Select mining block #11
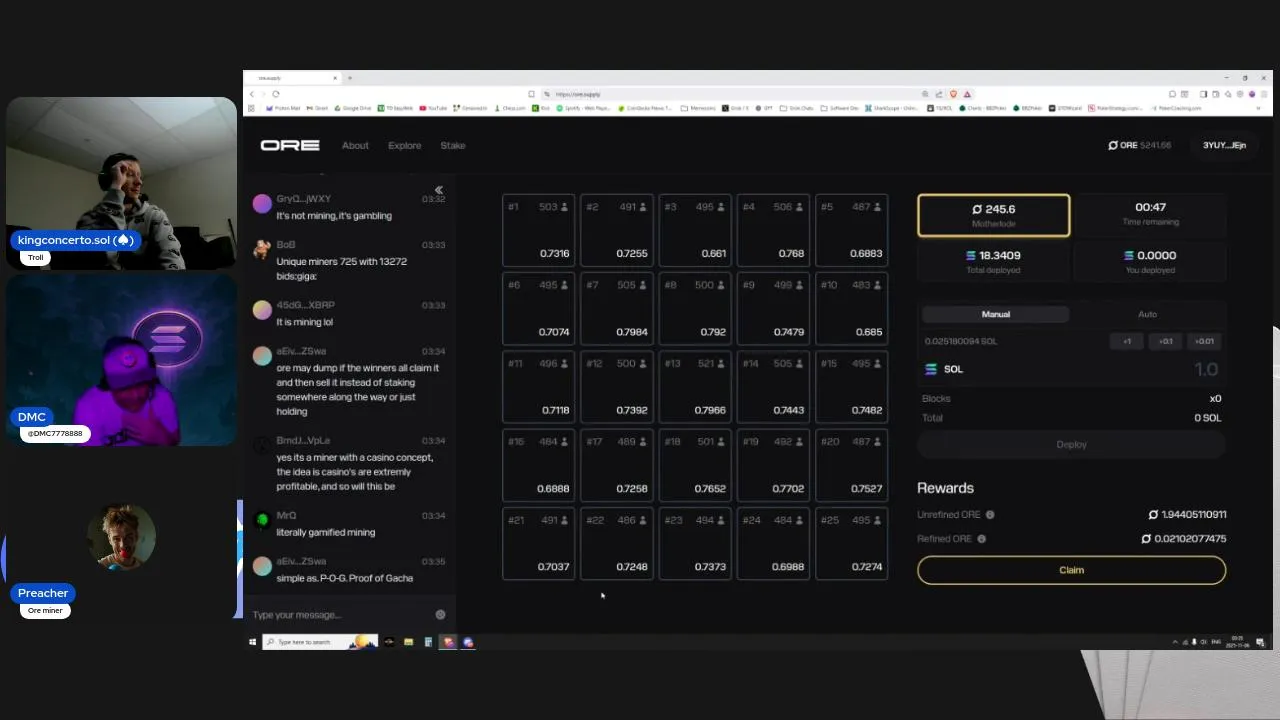Screen dimensions: 1280x720 point(538,386)
